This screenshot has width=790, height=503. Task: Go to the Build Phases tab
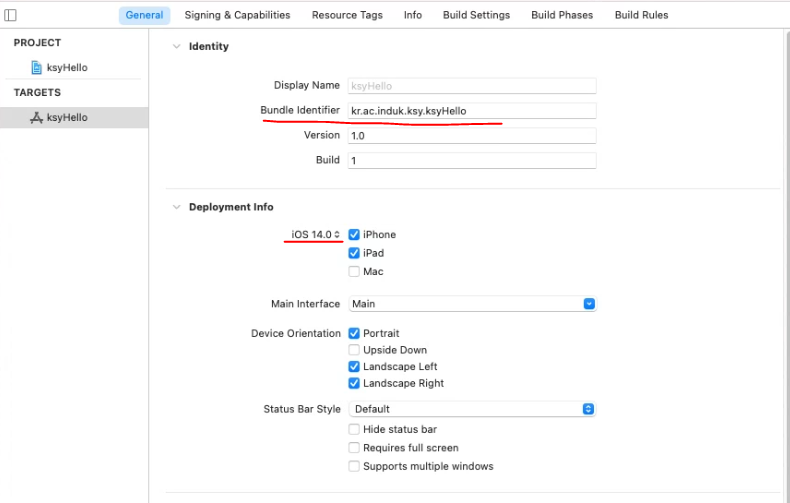click(x=562, y=15)
